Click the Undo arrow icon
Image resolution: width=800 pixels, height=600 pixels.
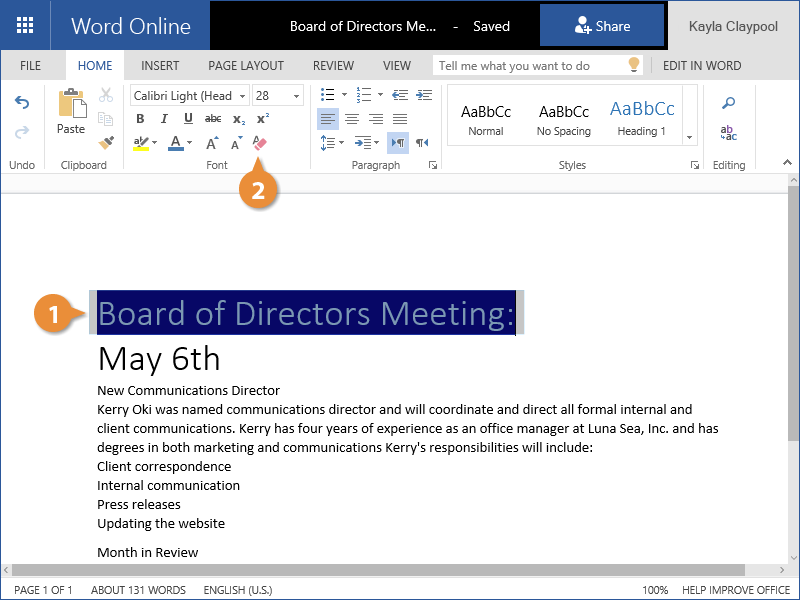tap(21, 103)
